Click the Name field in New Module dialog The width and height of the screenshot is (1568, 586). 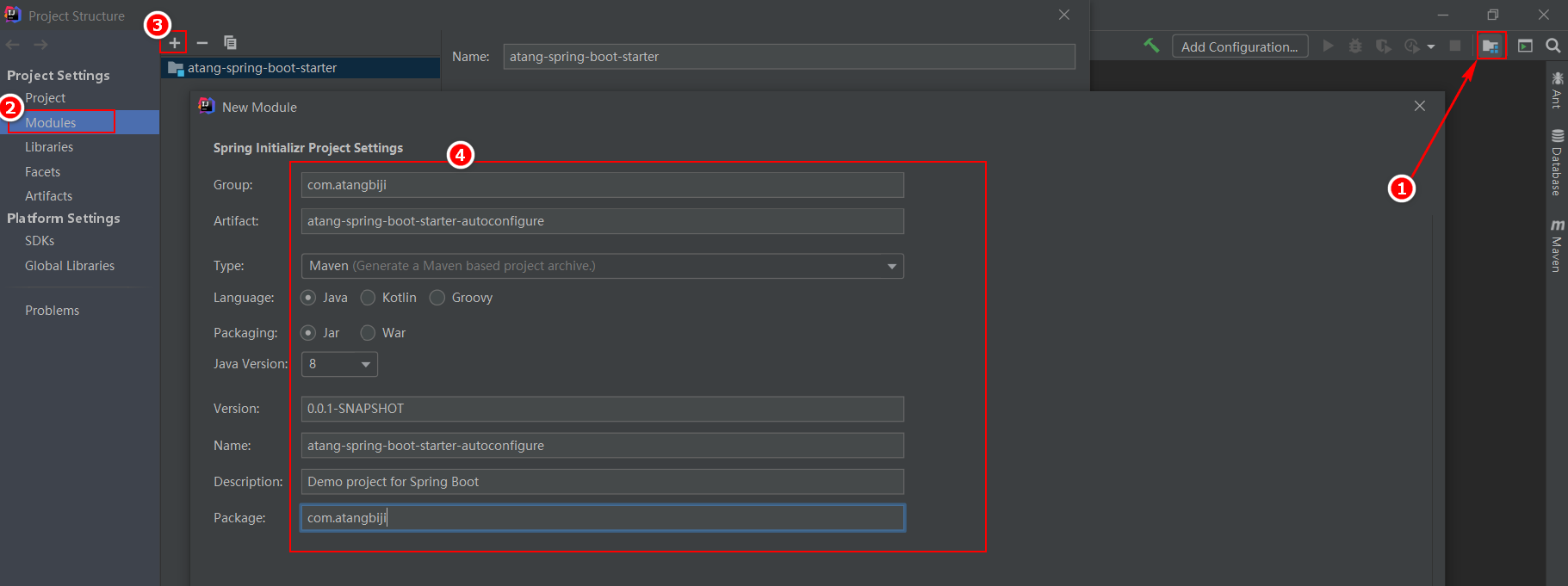point(603,446)
